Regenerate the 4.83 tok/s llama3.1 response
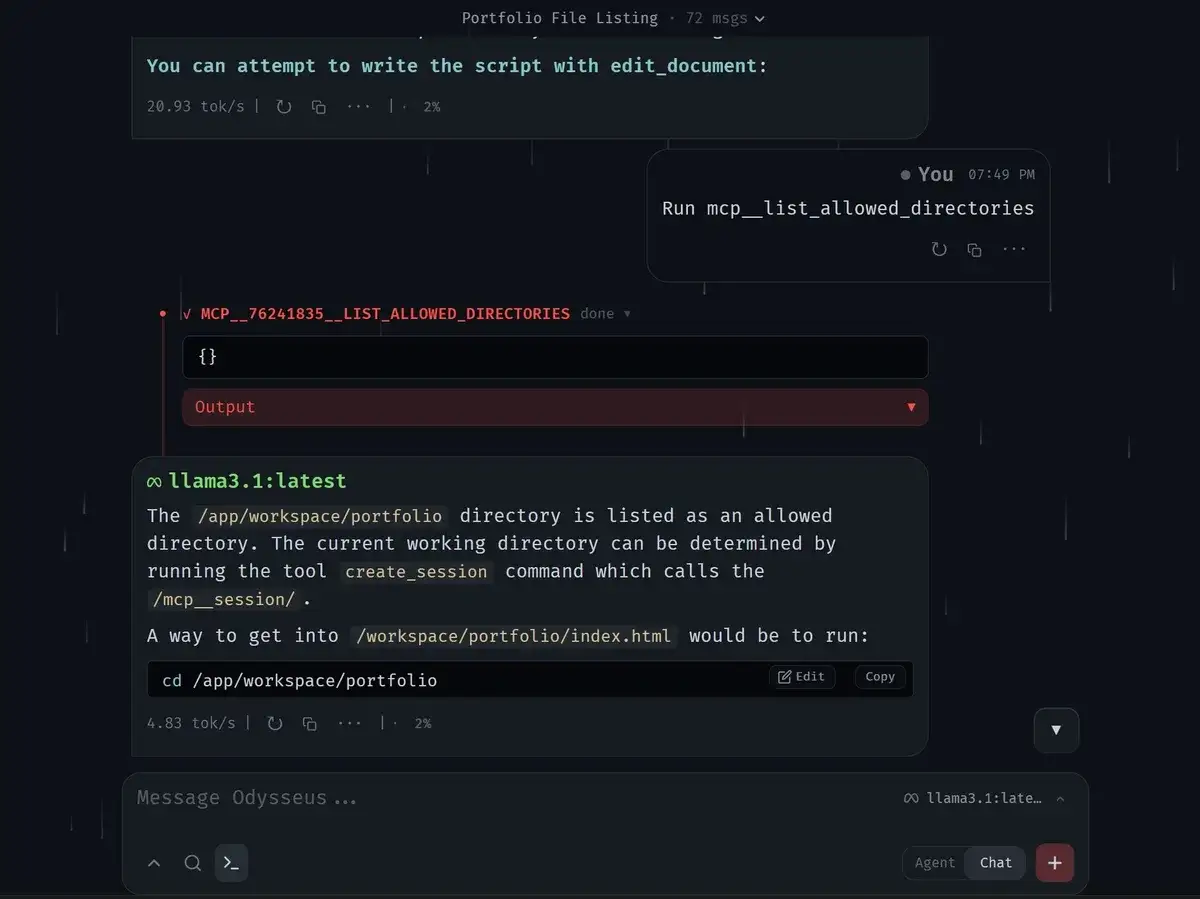Image resolution: width=1200 pixels, height=899 pixels. tap(275, 723)
